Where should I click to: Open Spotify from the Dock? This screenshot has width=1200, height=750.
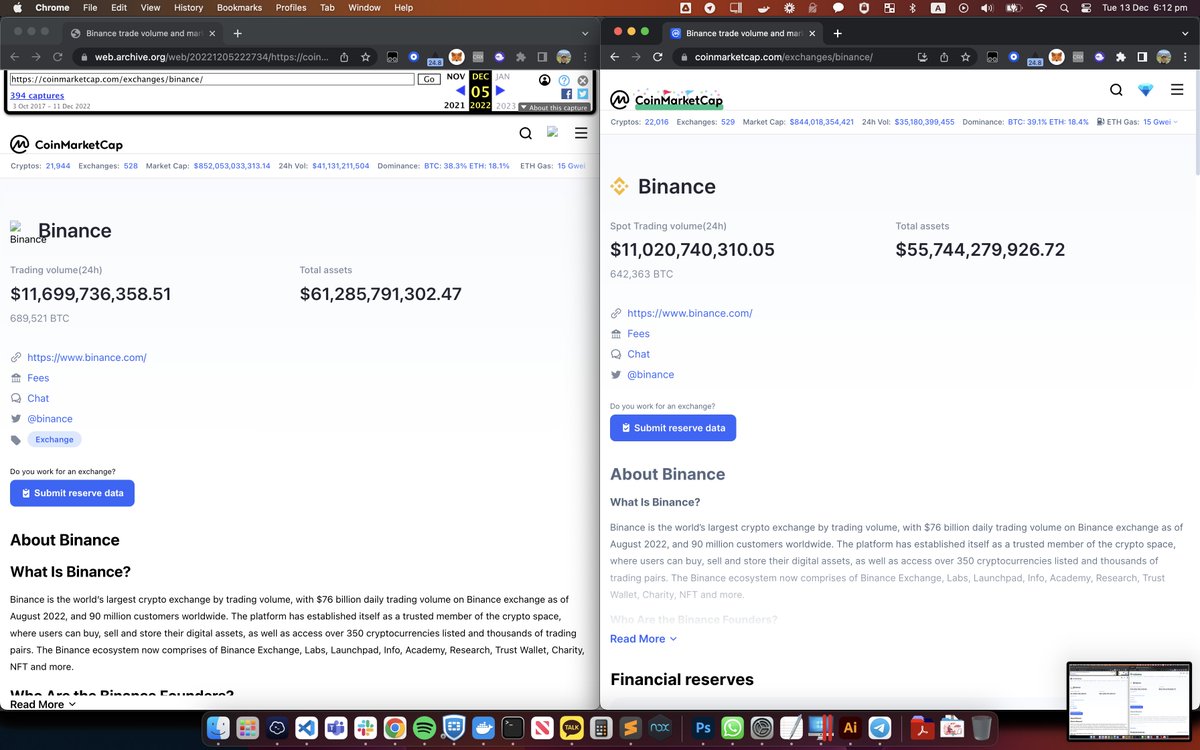point(424,728)
